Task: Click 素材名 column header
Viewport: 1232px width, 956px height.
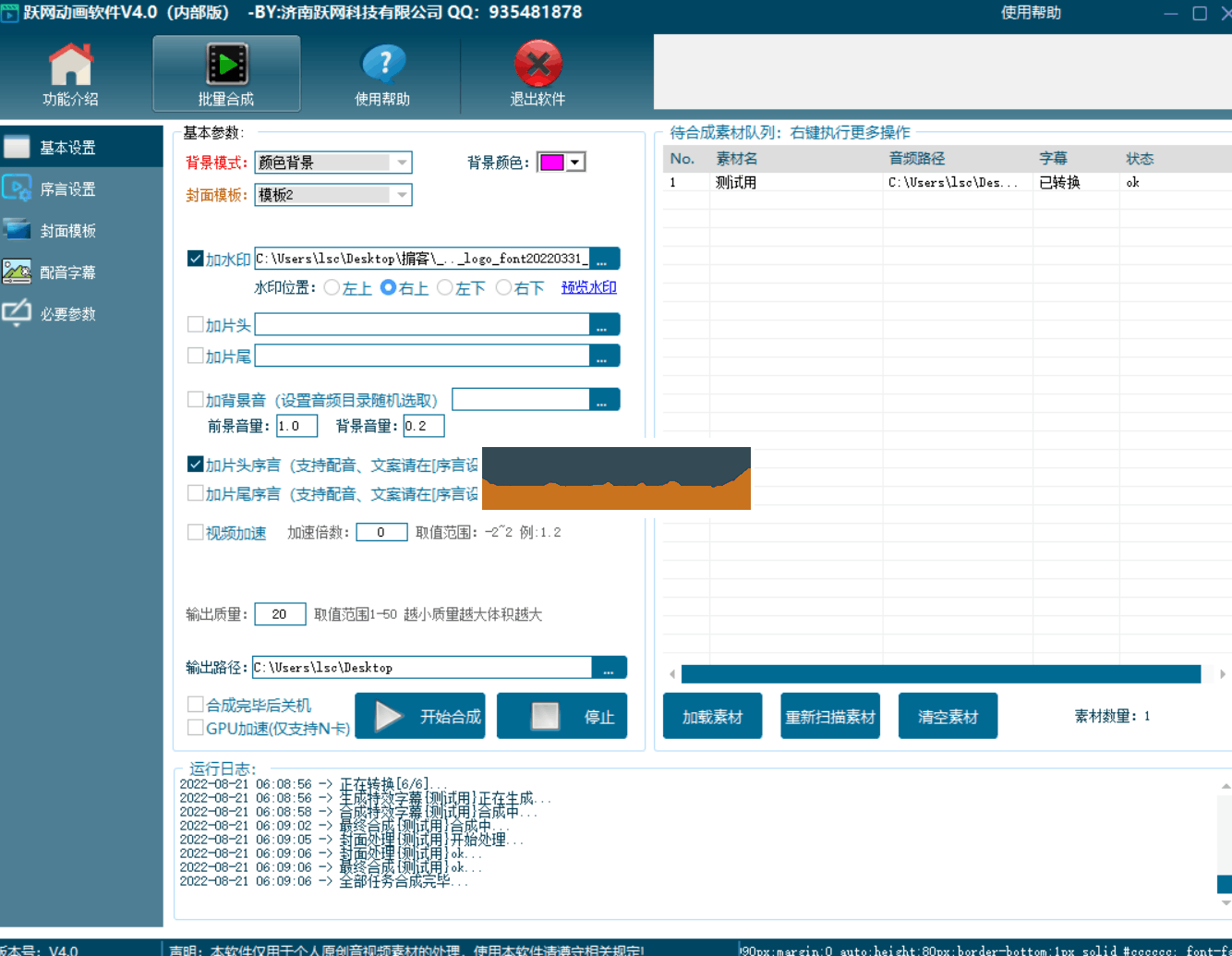Action: coord(736,159)
